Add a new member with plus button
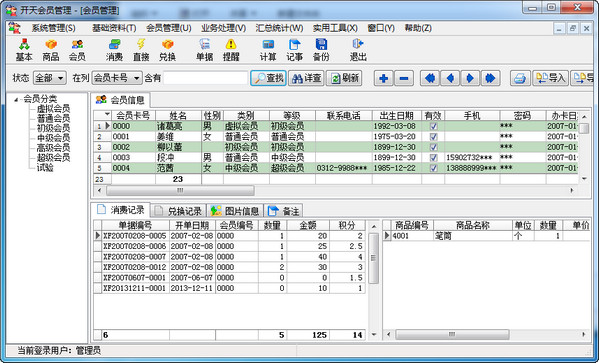This screenshot has height=363, width=599. 384,78
